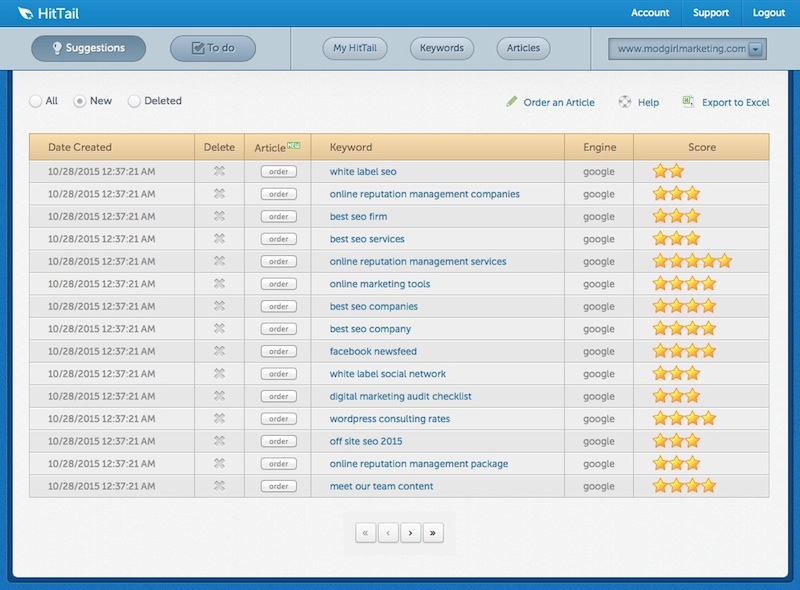Open the Articles tab
Screen dimensions: 800x590
523,48
